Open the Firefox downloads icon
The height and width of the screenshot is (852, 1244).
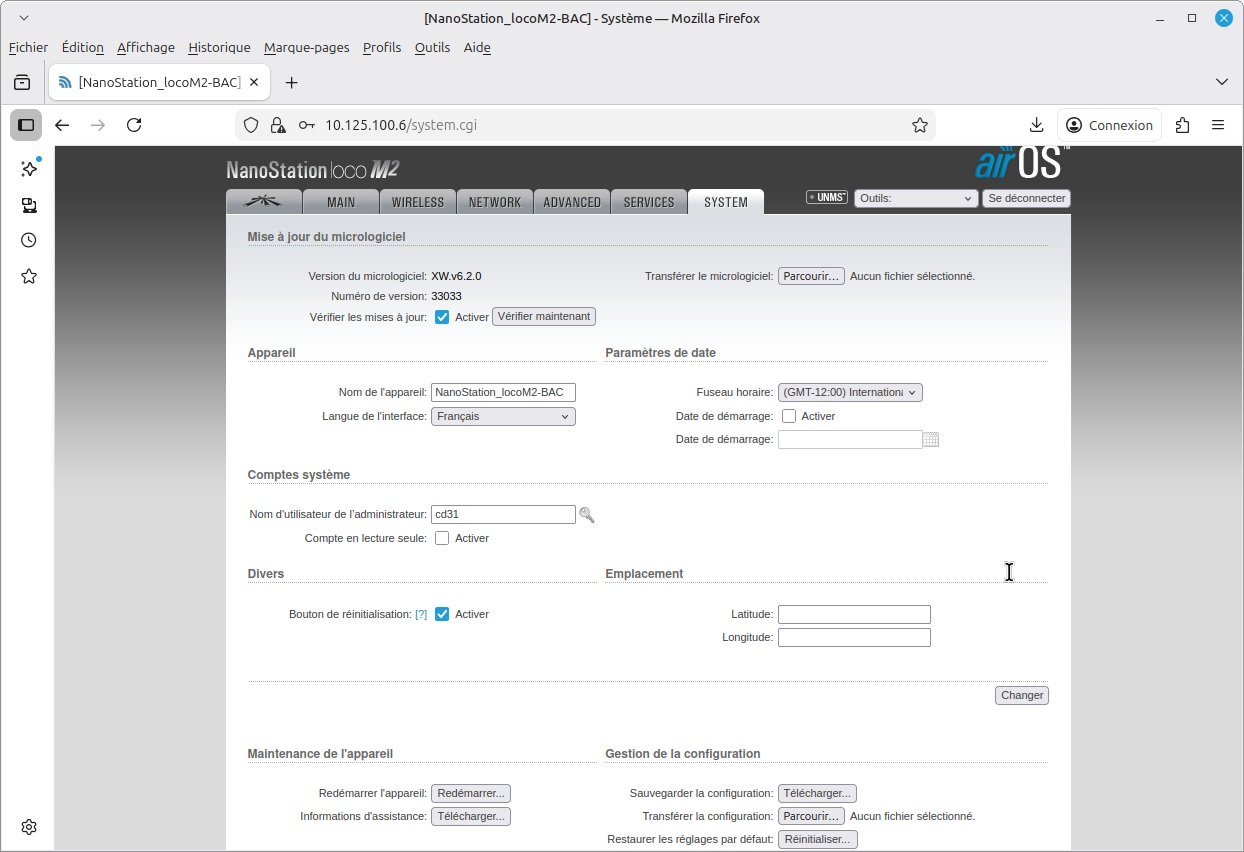[1036, 125]
